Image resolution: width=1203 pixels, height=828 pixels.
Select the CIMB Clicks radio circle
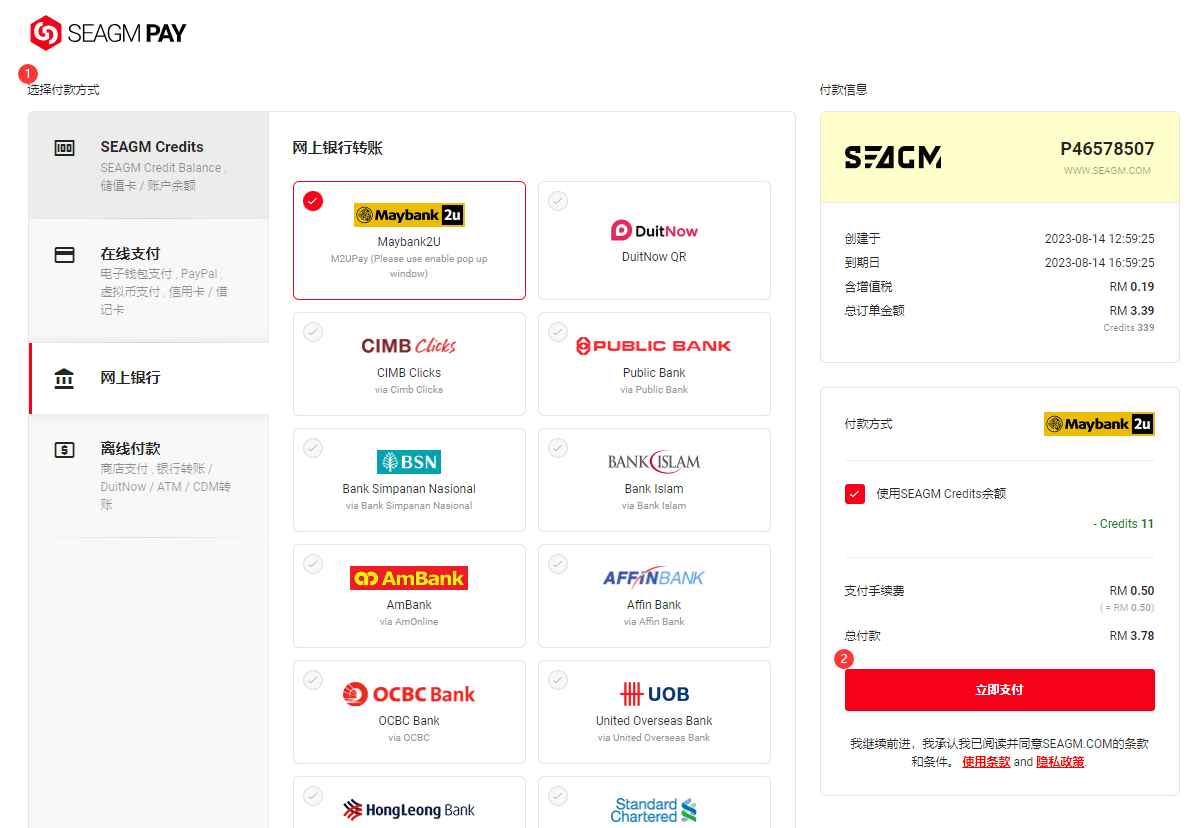(313, 332)
